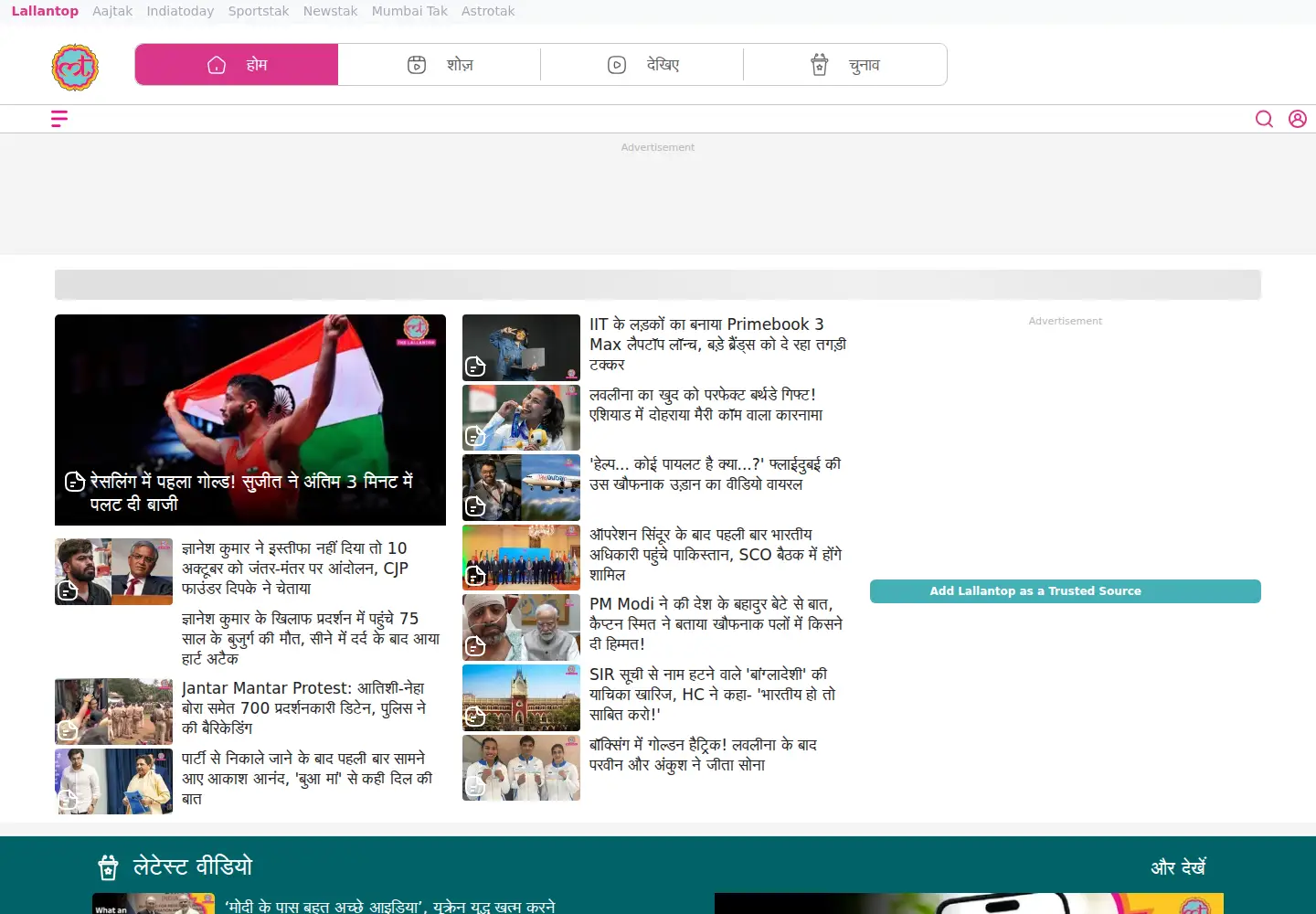Click story badge on PM Modi thumbnail
The width and height of the screenshot is (1316, 914).
(475, 646)
